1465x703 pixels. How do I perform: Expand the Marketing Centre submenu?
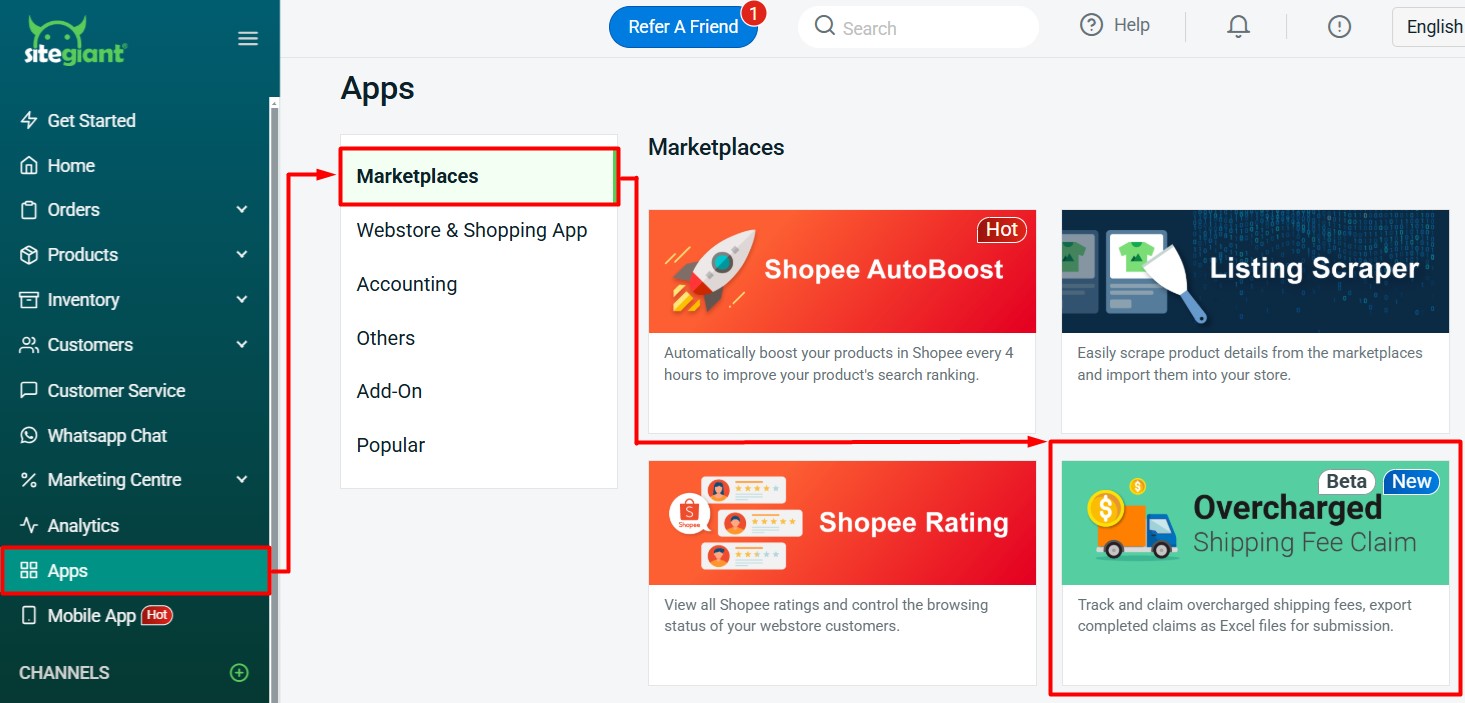coord(241,480)
